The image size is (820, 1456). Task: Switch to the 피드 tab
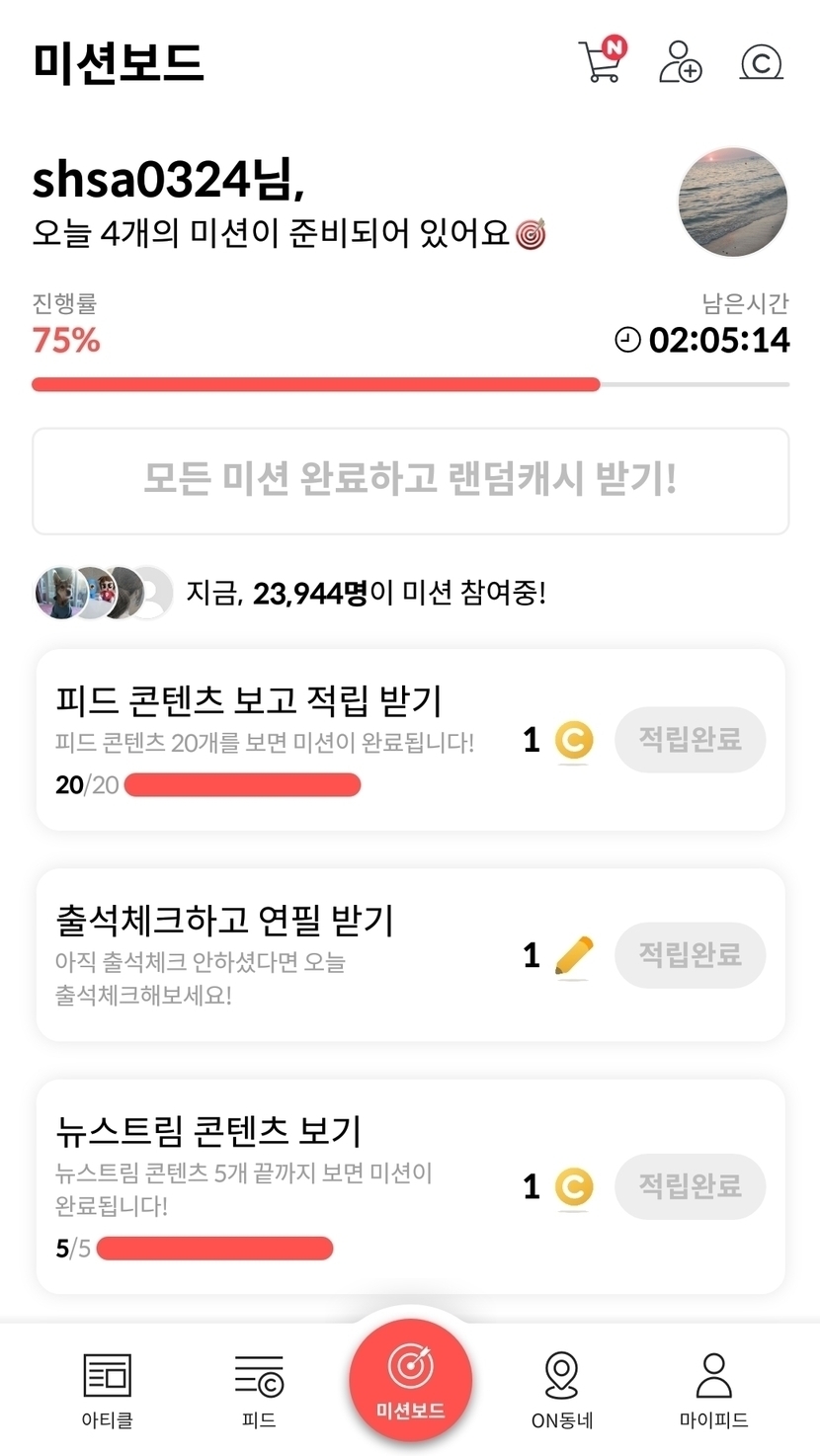click(x=259, y=1389)
